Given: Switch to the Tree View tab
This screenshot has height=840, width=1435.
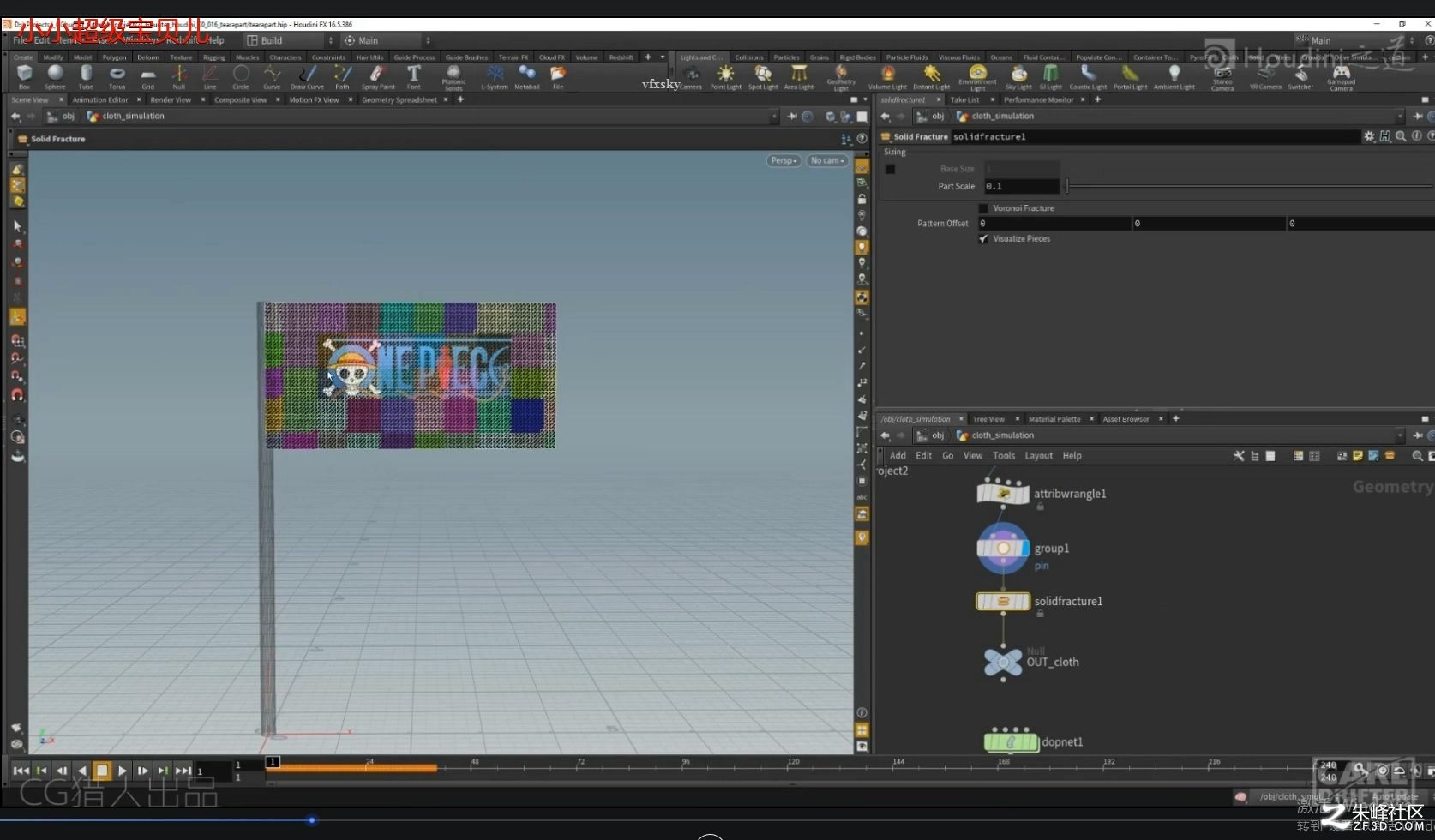Looking at the screenshot, I should pos(988,419).
